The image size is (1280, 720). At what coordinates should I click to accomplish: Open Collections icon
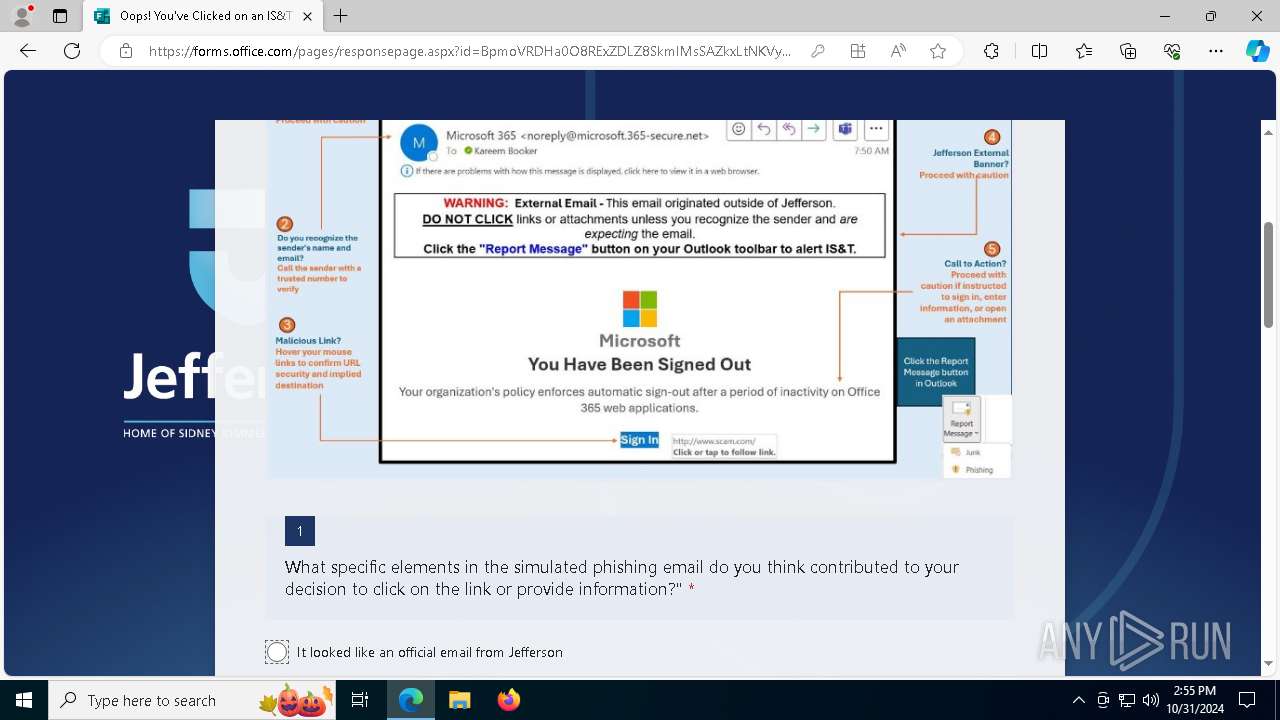coord(1128,51)
